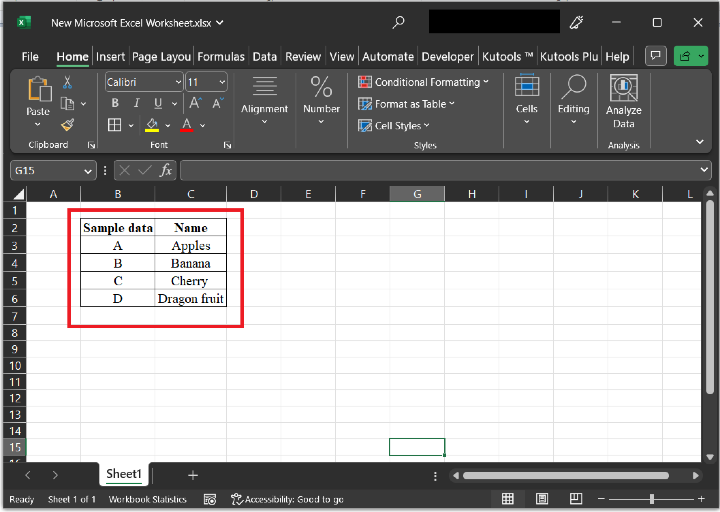Select the cell containing Dragon fruit

[191, 298]
